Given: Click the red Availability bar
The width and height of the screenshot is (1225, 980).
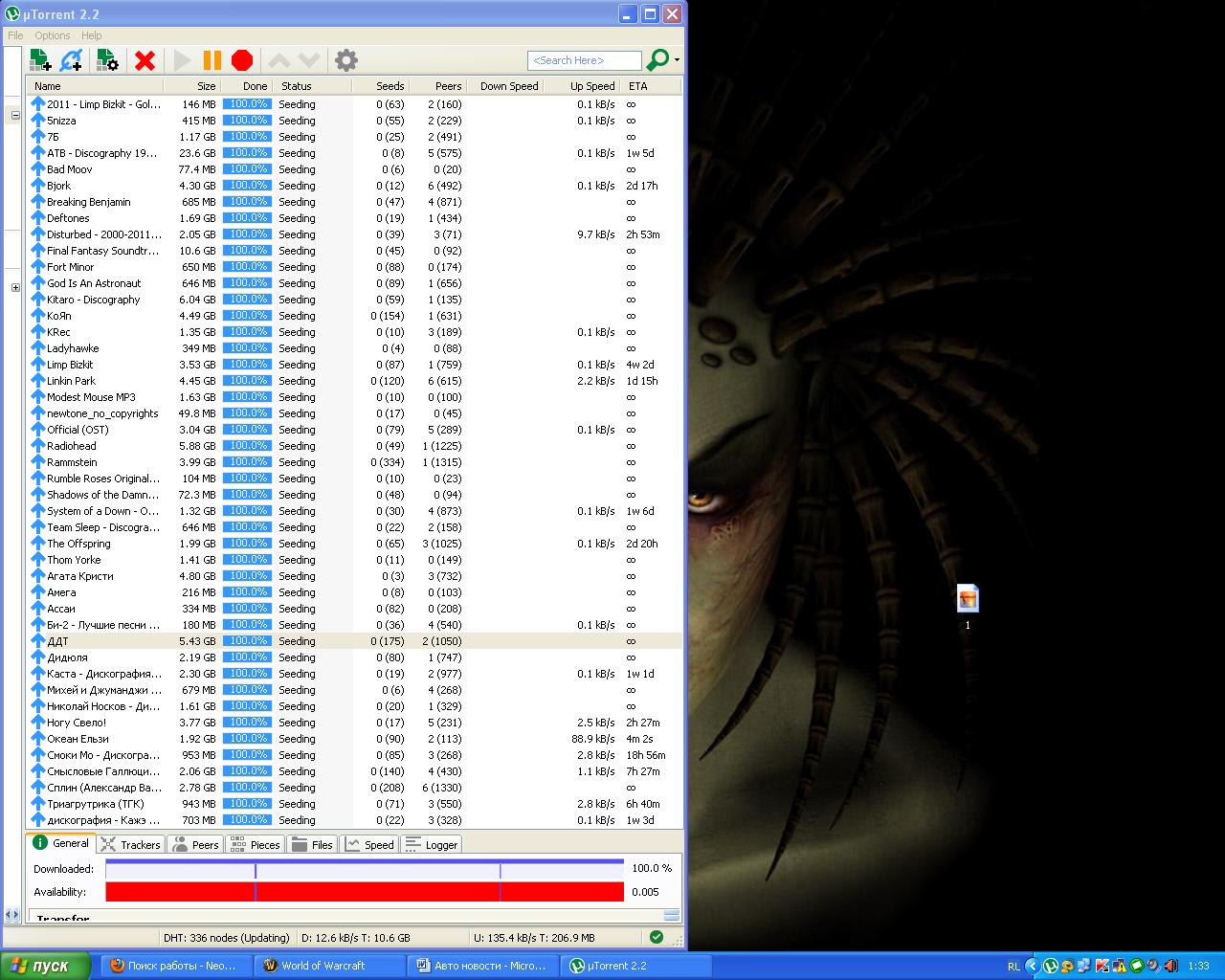Looking at the screenshot, I should pos(365,892).
